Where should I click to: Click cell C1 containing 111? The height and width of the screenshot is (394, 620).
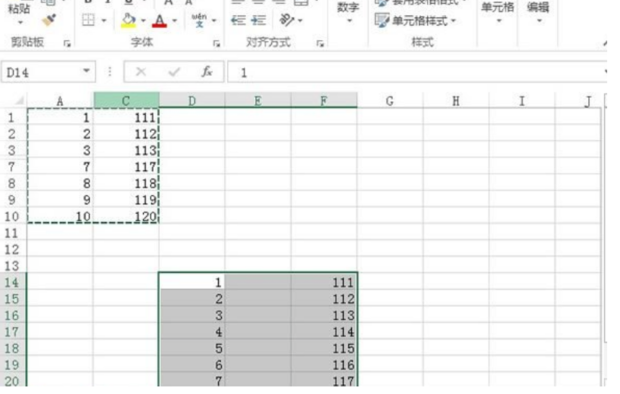click(x=127, y=117)
